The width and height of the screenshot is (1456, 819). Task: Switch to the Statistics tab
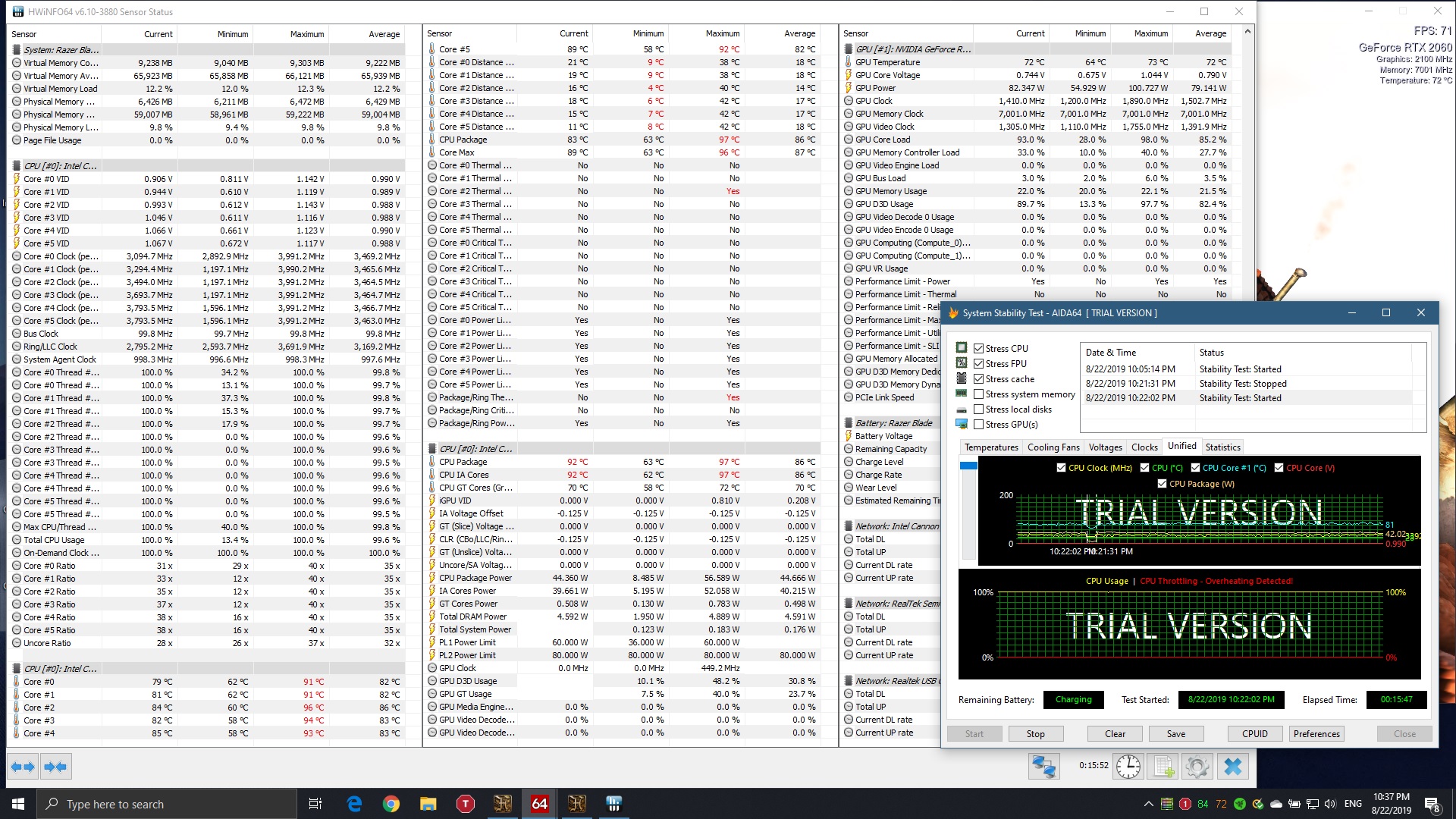pyautogui.click(x=1222, y=447)
